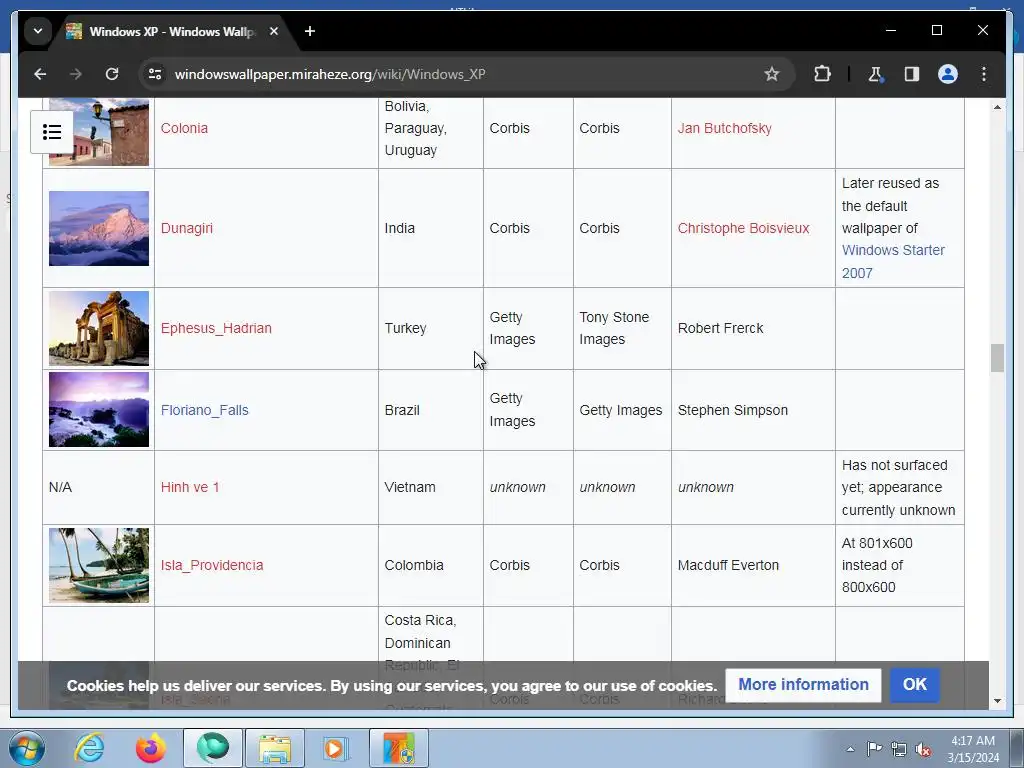The height and width of the screenshot is (768, 1024).
Task: Open a new tab with the plus button
Action: click(310, 31)
